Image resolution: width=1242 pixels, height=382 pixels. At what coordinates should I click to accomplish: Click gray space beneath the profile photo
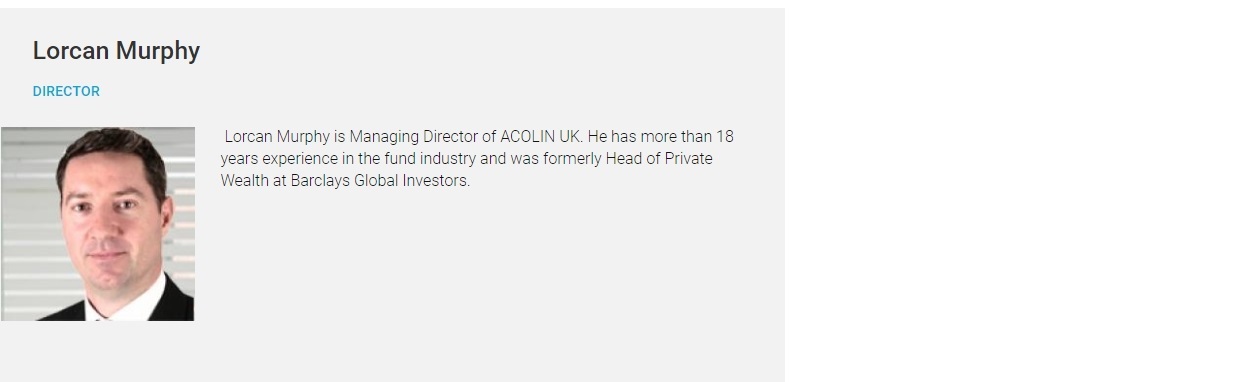point(97,350)
